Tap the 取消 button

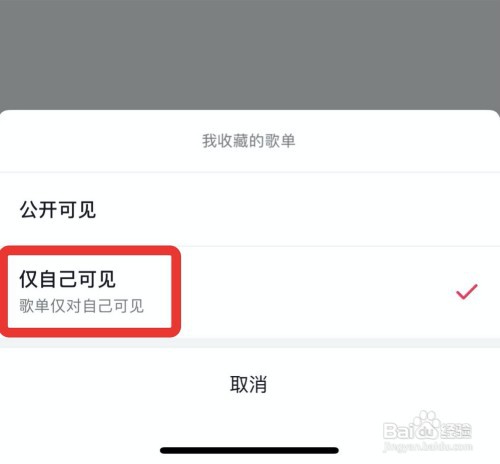[x=249, y=384]
